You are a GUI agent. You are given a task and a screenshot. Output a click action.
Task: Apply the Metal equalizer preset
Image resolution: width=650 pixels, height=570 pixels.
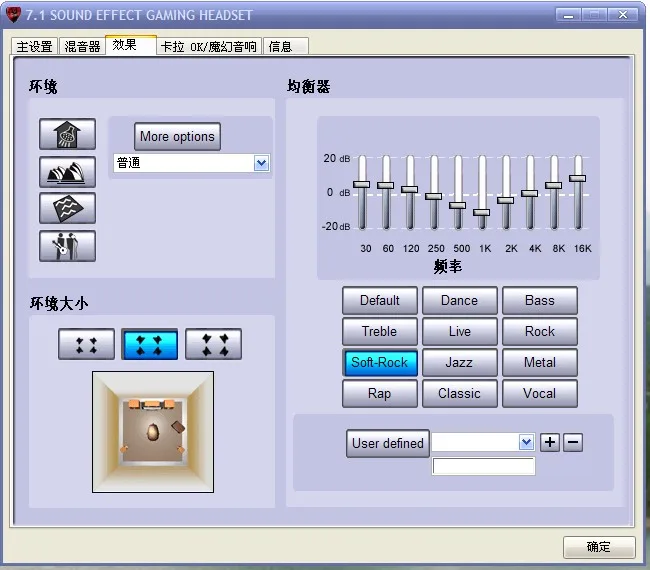point(540,362)
